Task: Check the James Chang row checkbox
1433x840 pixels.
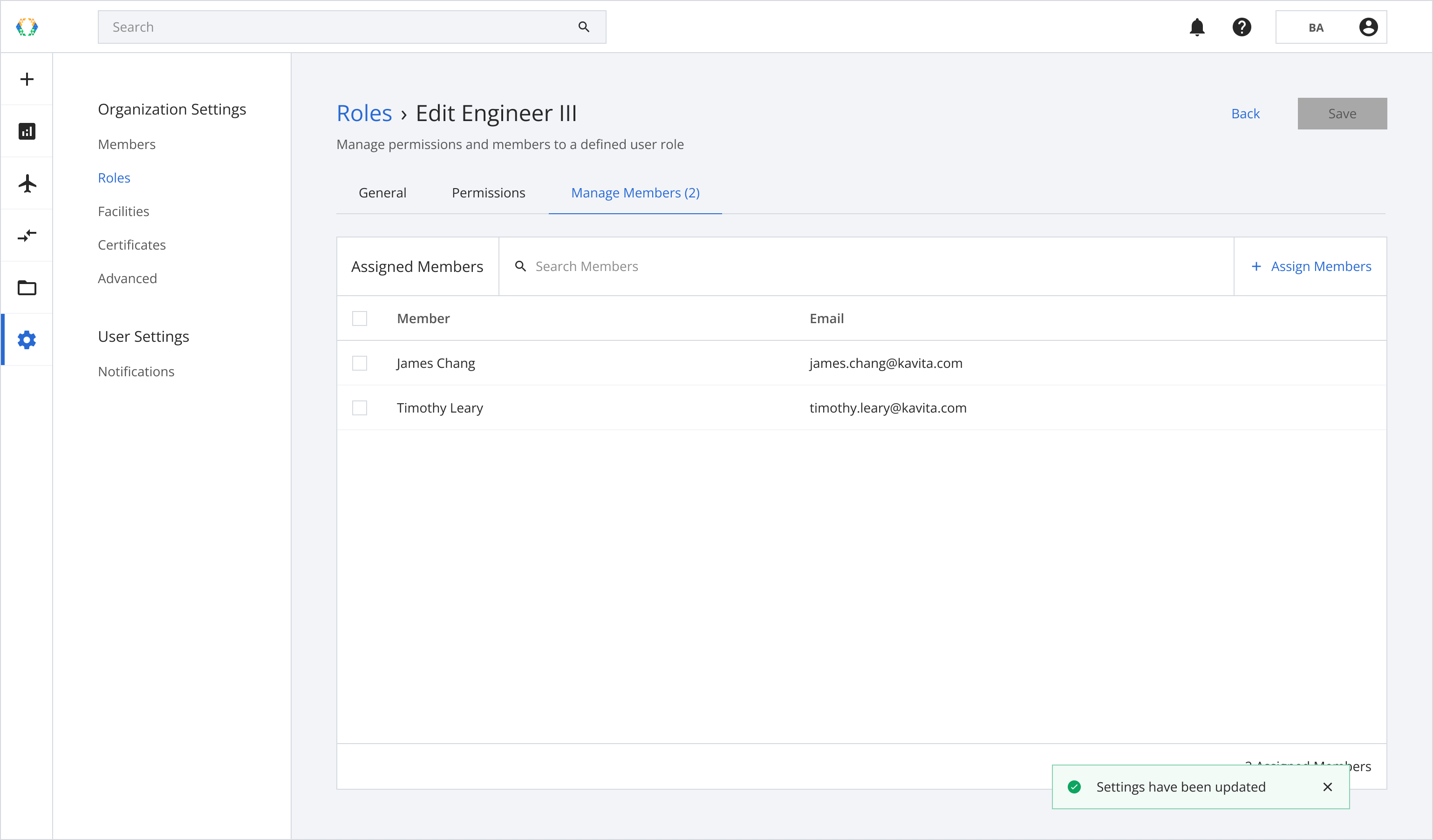Action: coord(359,363)
